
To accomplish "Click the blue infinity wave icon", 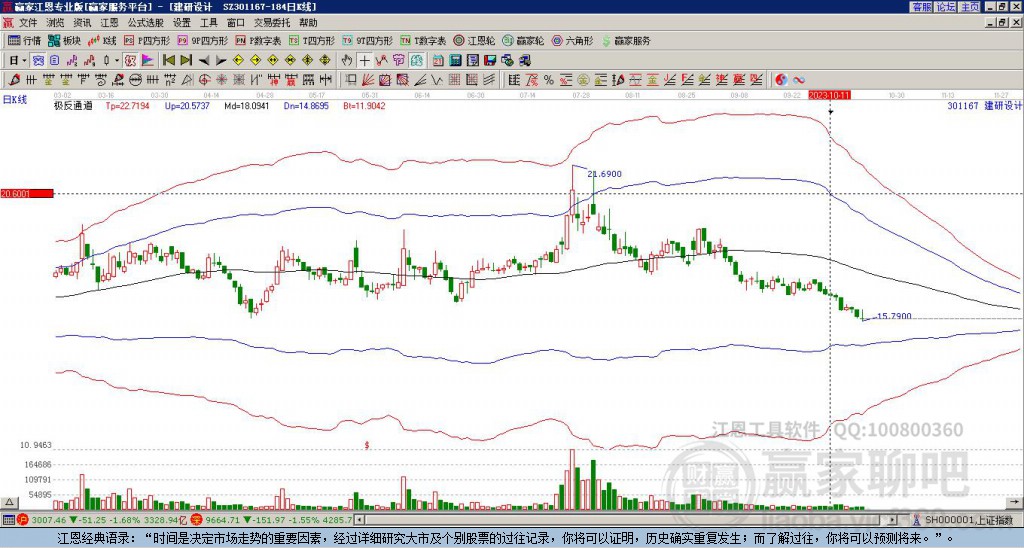I will click(799, 80).
